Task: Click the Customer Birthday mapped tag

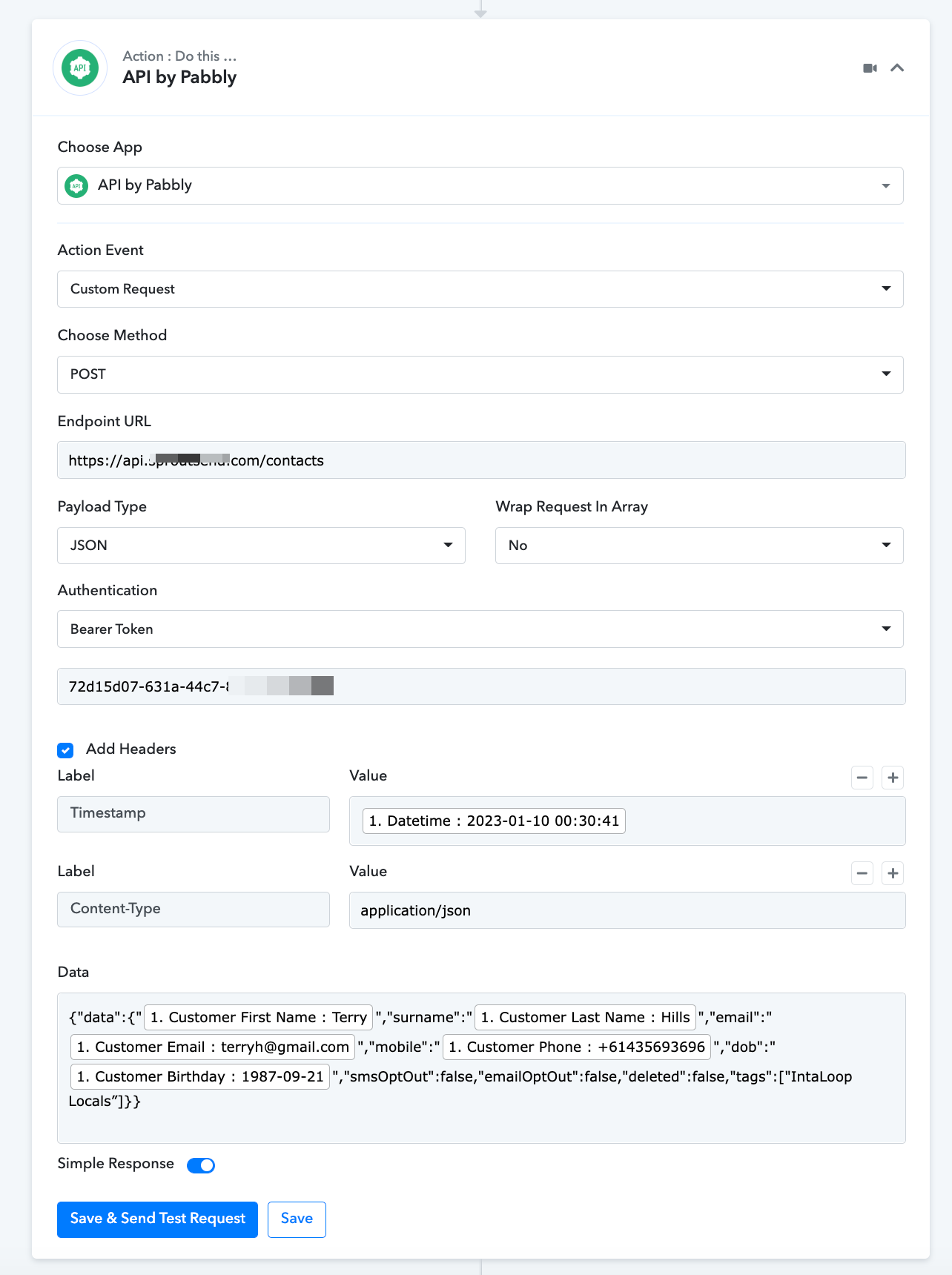Action: pyautogui.click(x=200, y=1077)
